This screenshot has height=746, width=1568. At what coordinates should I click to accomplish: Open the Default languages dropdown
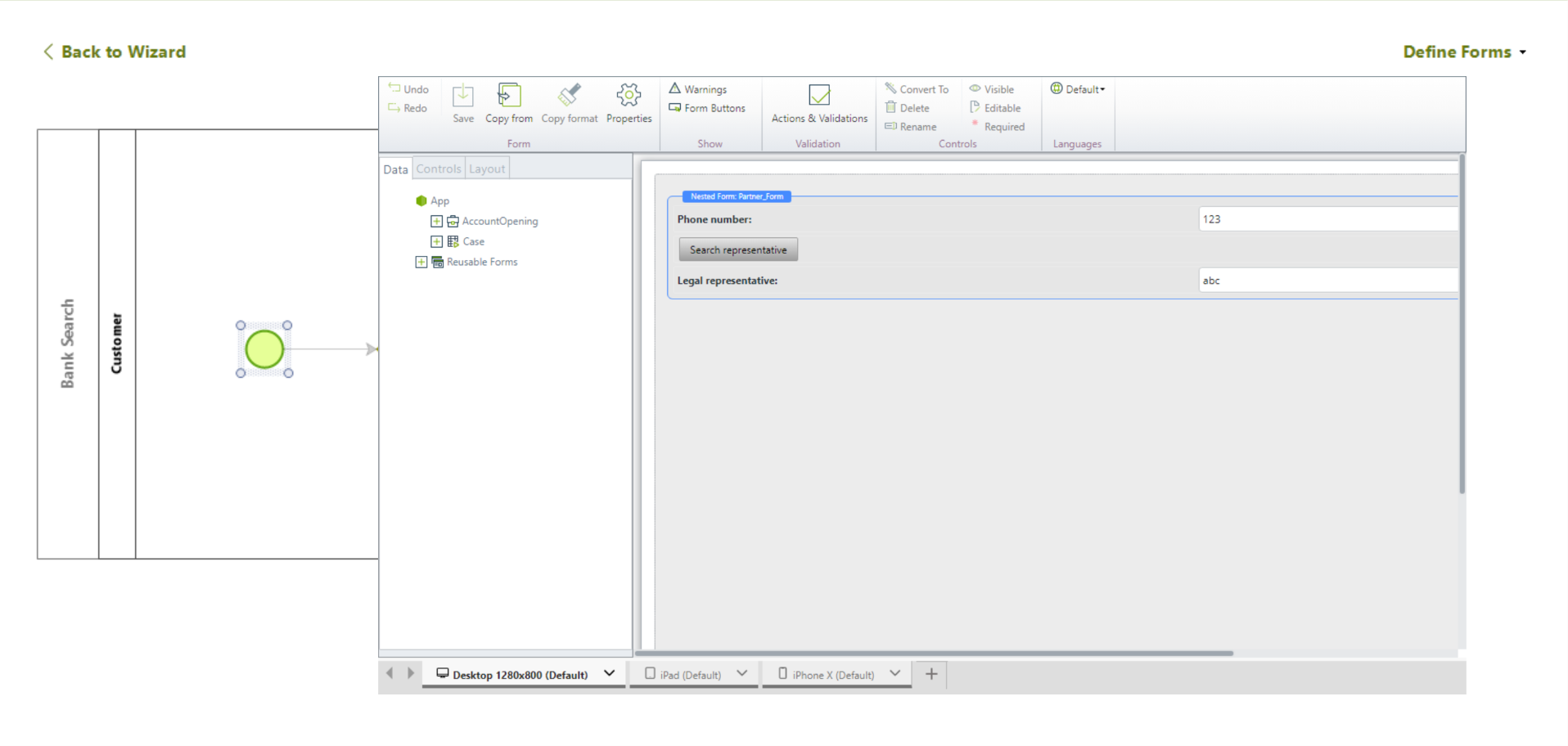pos(1079,89)
